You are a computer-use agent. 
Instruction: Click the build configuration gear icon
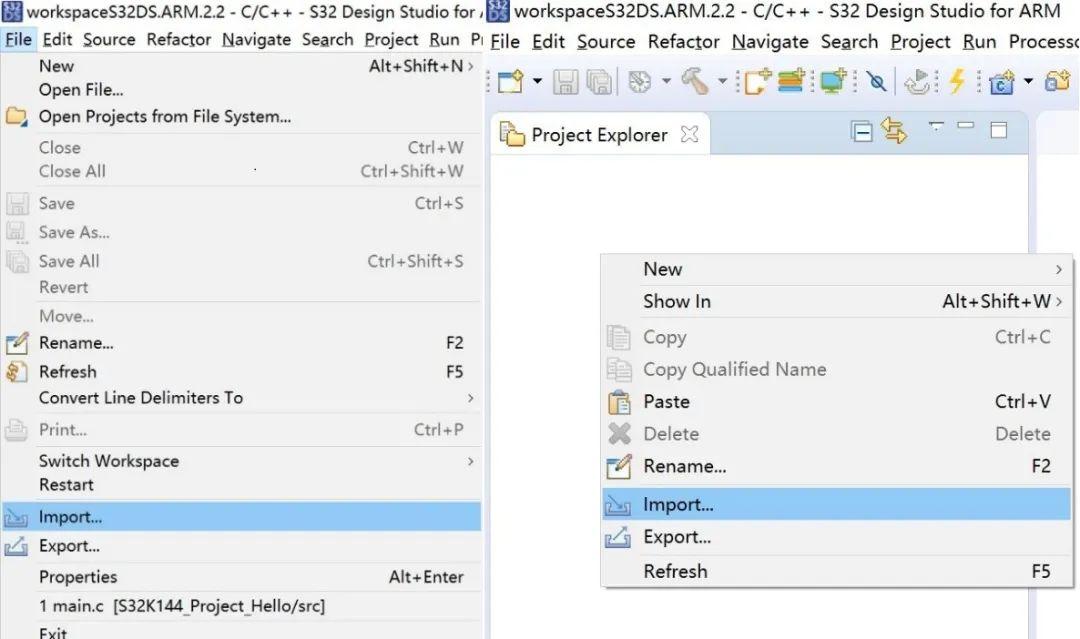coord(640,82)
